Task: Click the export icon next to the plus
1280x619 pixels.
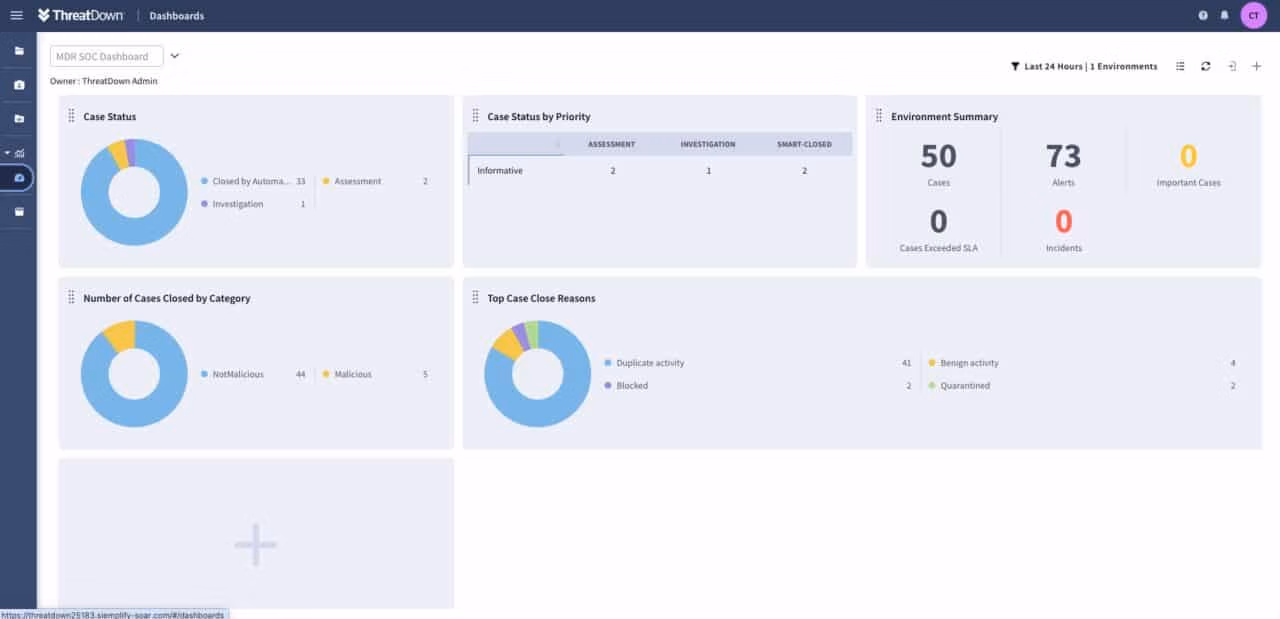Action: tap(1232, 66)
